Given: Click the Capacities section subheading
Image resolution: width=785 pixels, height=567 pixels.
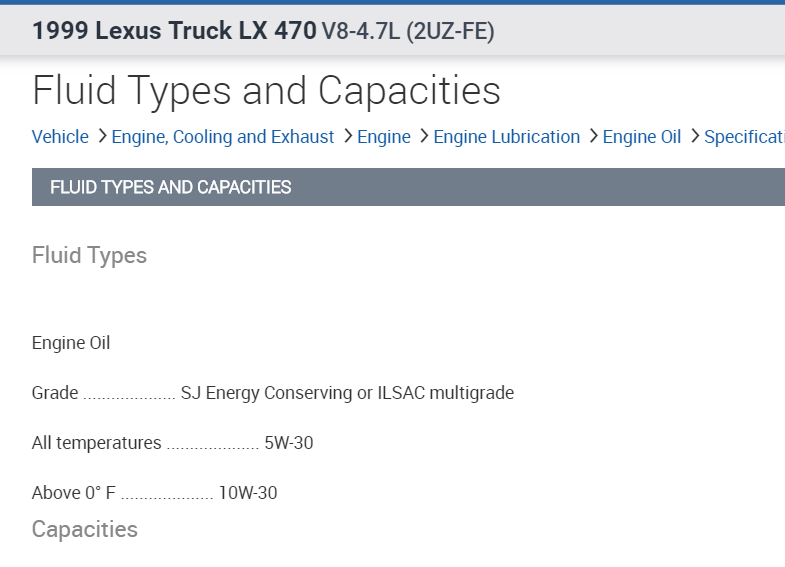Looking at the screenshot, I should tap(84, 528).
